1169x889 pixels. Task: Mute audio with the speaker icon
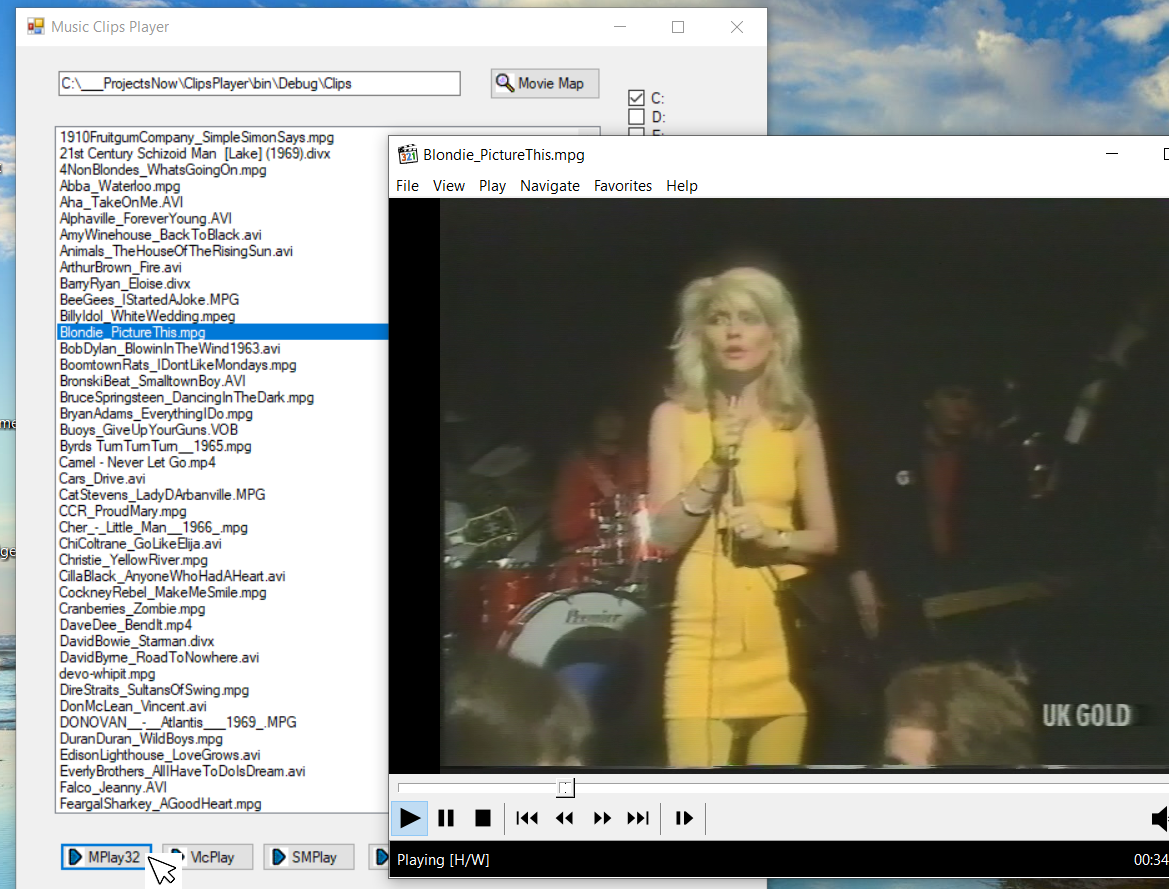pos(1159,818)
